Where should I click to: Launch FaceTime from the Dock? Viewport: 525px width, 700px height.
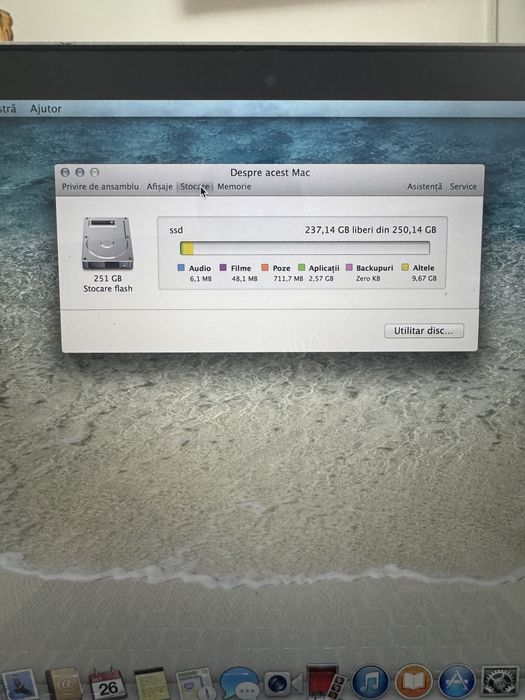(283, 683)
